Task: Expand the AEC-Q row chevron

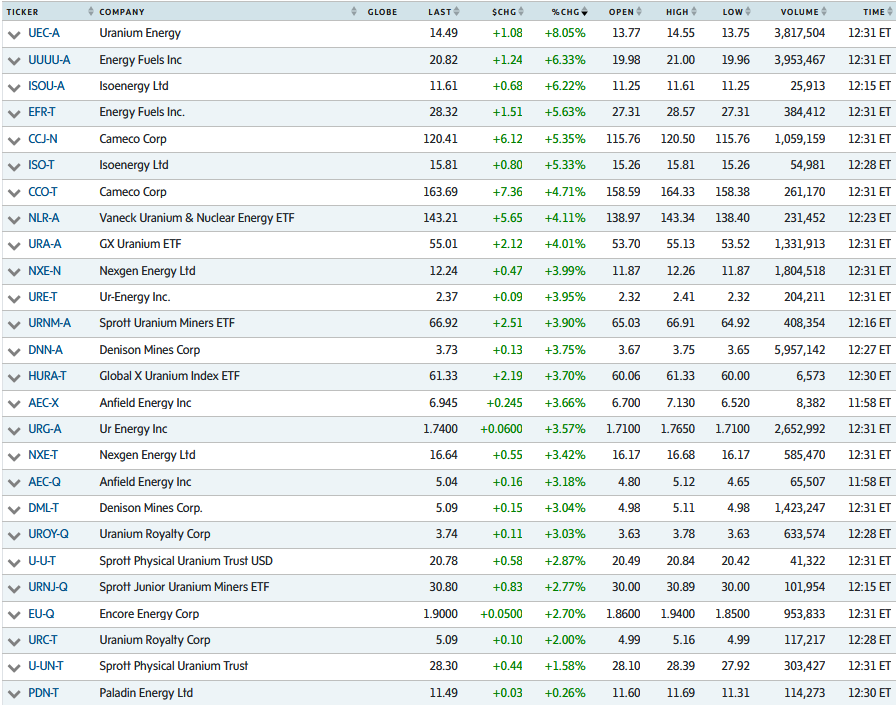Action: pyautogui.click(x=14, y=483)
